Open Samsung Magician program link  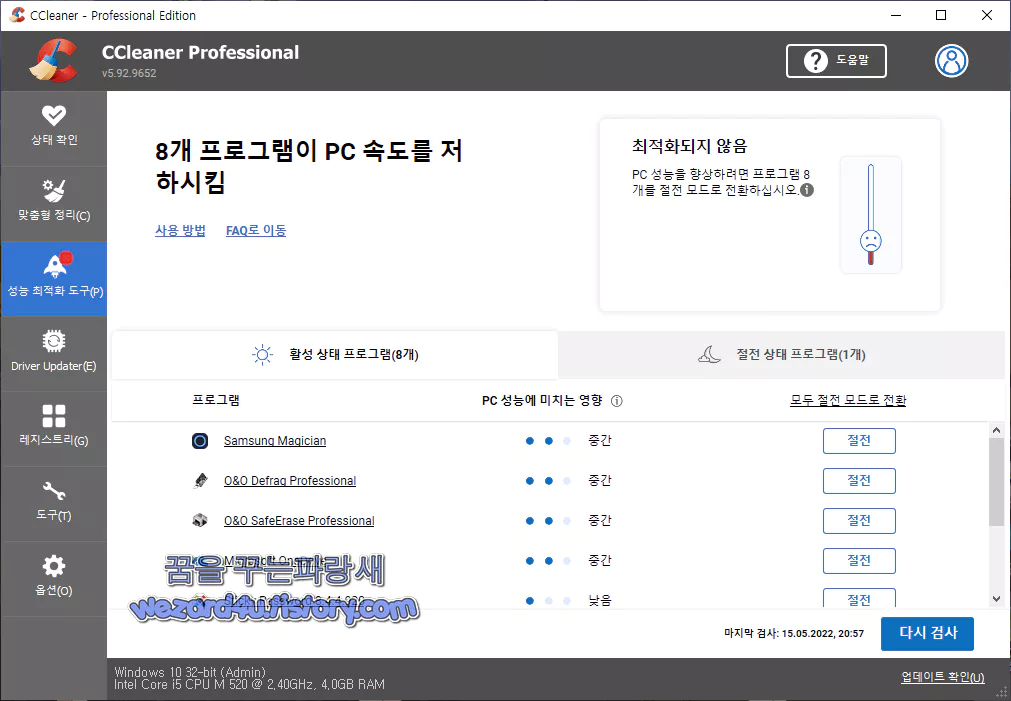click(275, 441)
